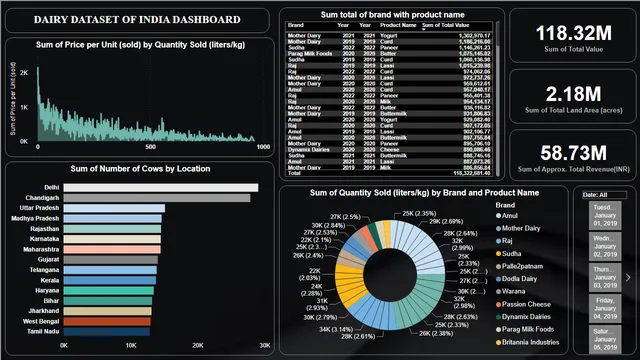The width and height of the screenshot is (640, 360).
Task: Sort table by Product Name column header
Action: pos(398,25)
